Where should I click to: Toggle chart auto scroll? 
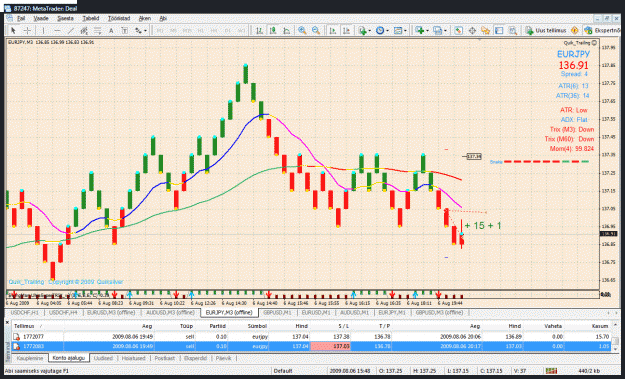point(332,30)
